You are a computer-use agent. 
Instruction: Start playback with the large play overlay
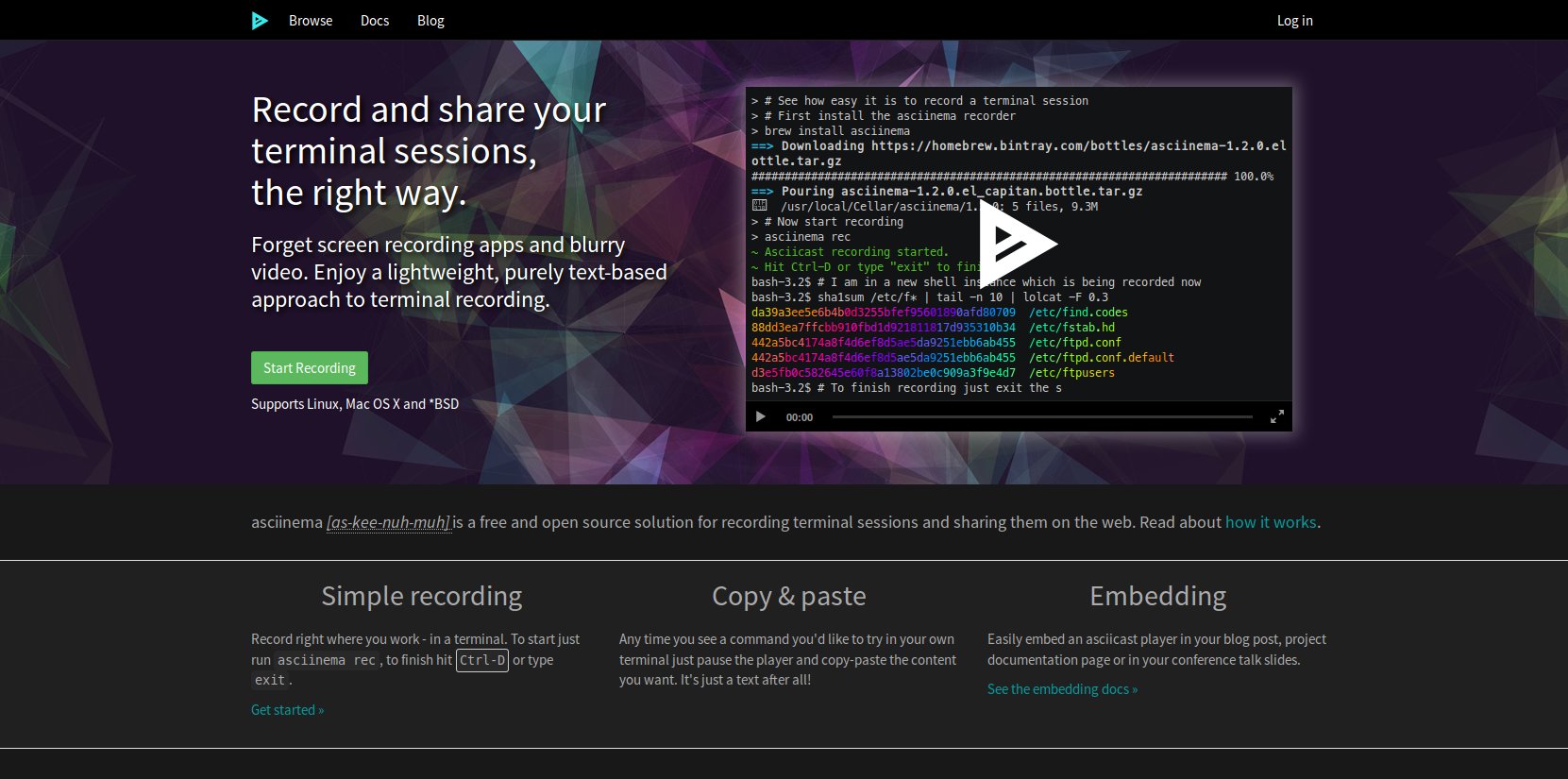pos(1017,244)
